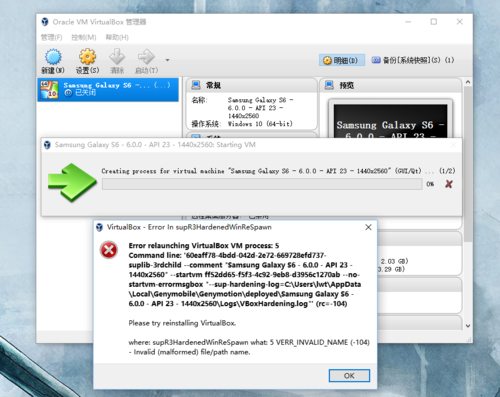This screenshot has height=397, width=500.
Task: Select the Details (明细) toggle button
Action: (342, 60)
